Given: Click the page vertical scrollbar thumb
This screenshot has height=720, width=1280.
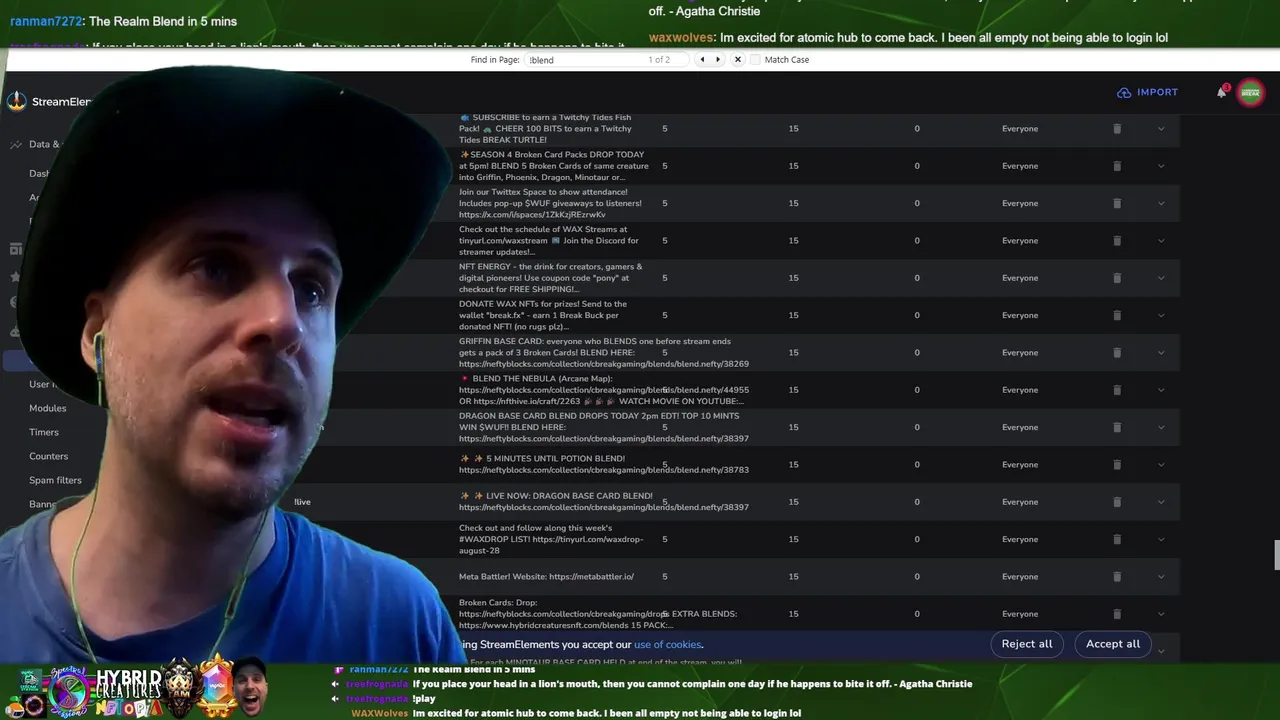Looking at the screenshot, I should tap(1276, 555).
